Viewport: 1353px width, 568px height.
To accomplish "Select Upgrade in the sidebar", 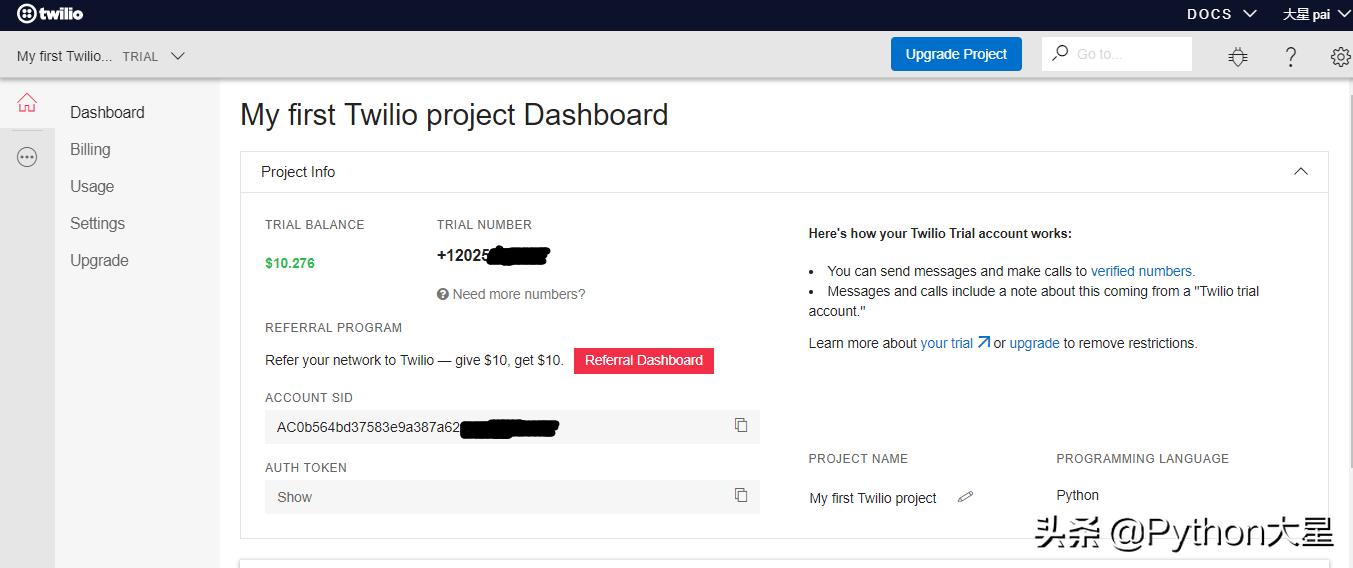I will (99, 260).
